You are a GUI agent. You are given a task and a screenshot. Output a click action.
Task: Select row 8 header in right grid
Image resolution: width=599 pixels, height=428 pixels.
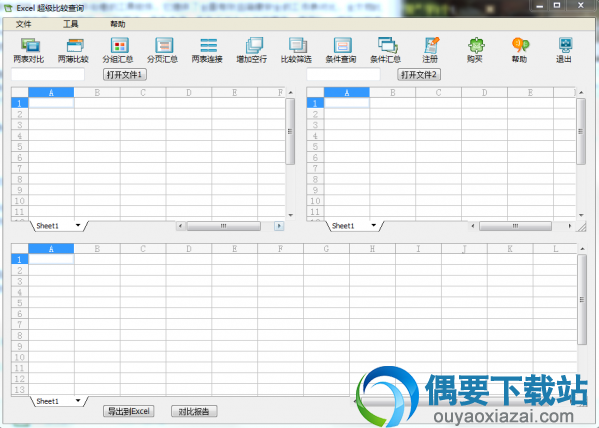(315, 179)
